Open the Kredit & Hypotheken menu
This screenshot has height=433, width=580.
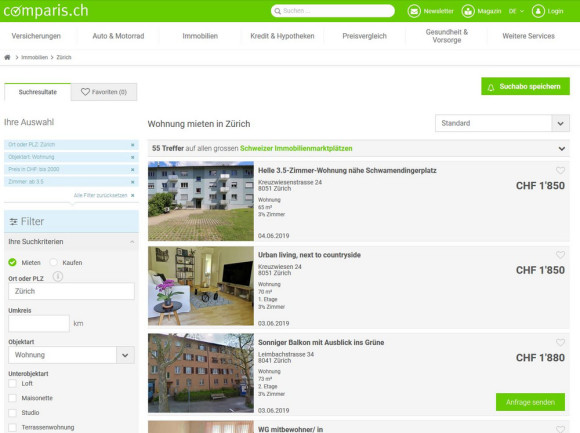282,36
